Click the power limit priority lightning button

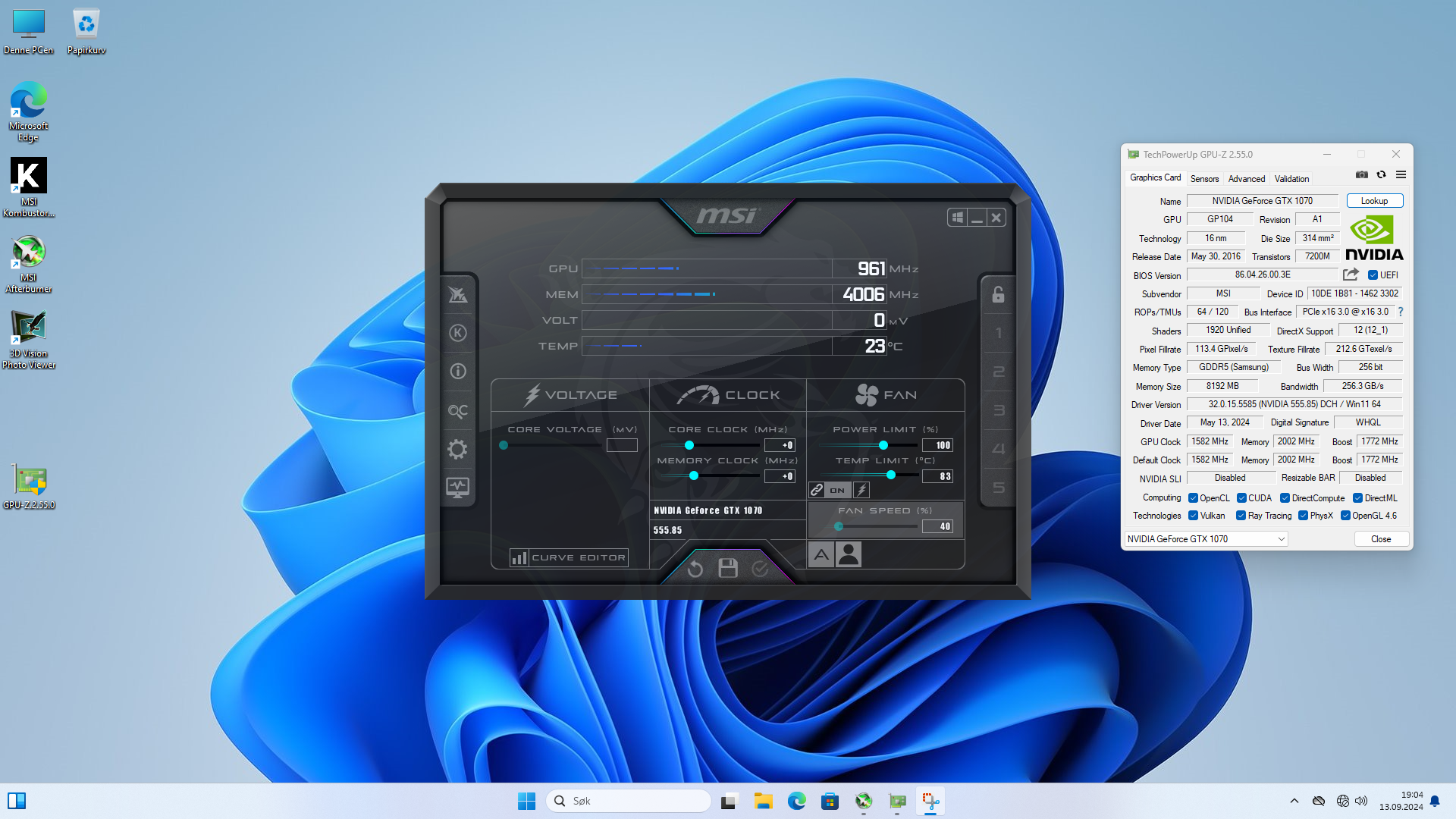tap(861, 490)
